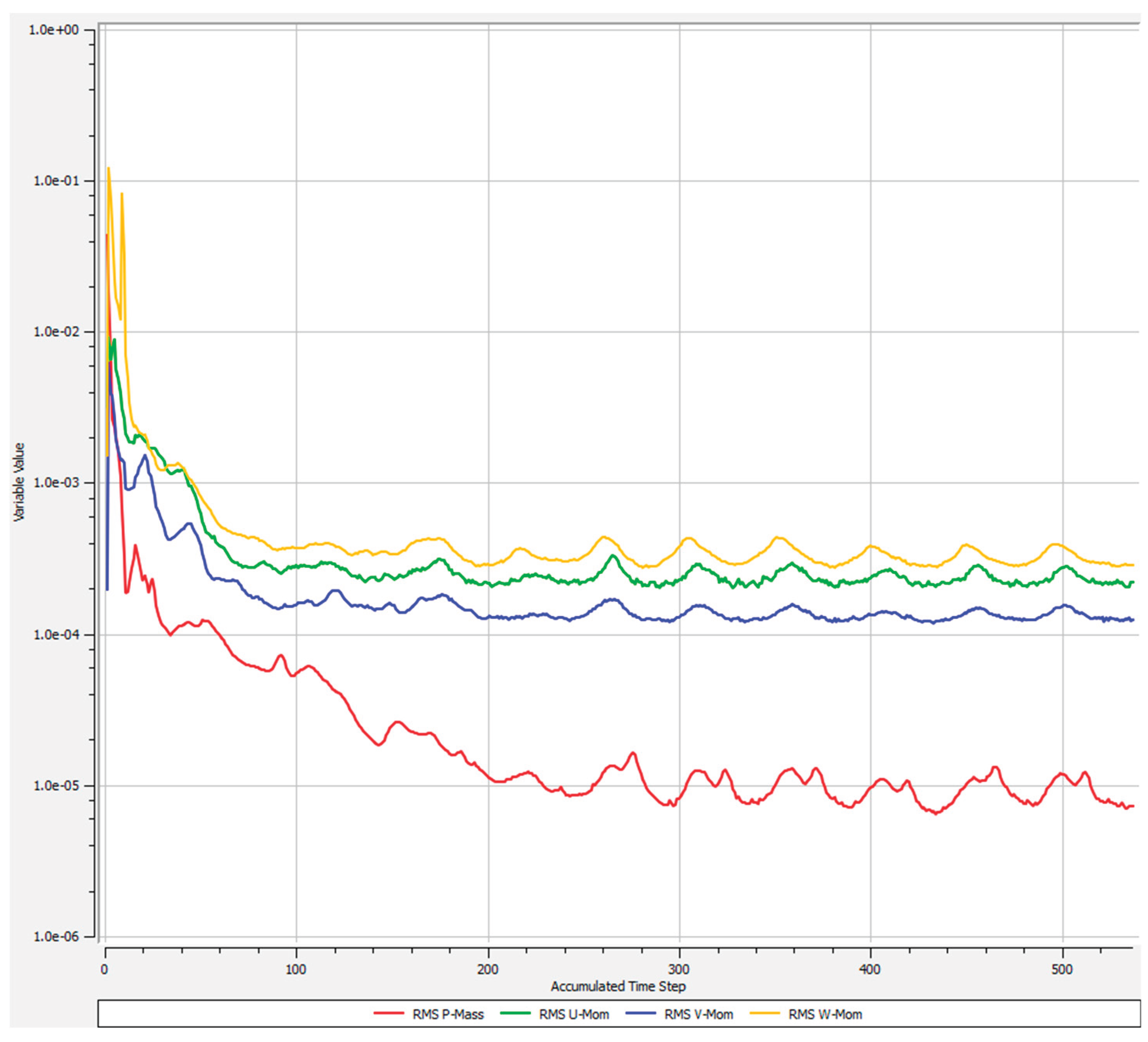Click the green RMS U-Mom legend line
Screen dimensions: 1148x1042
coord(515,1013)
